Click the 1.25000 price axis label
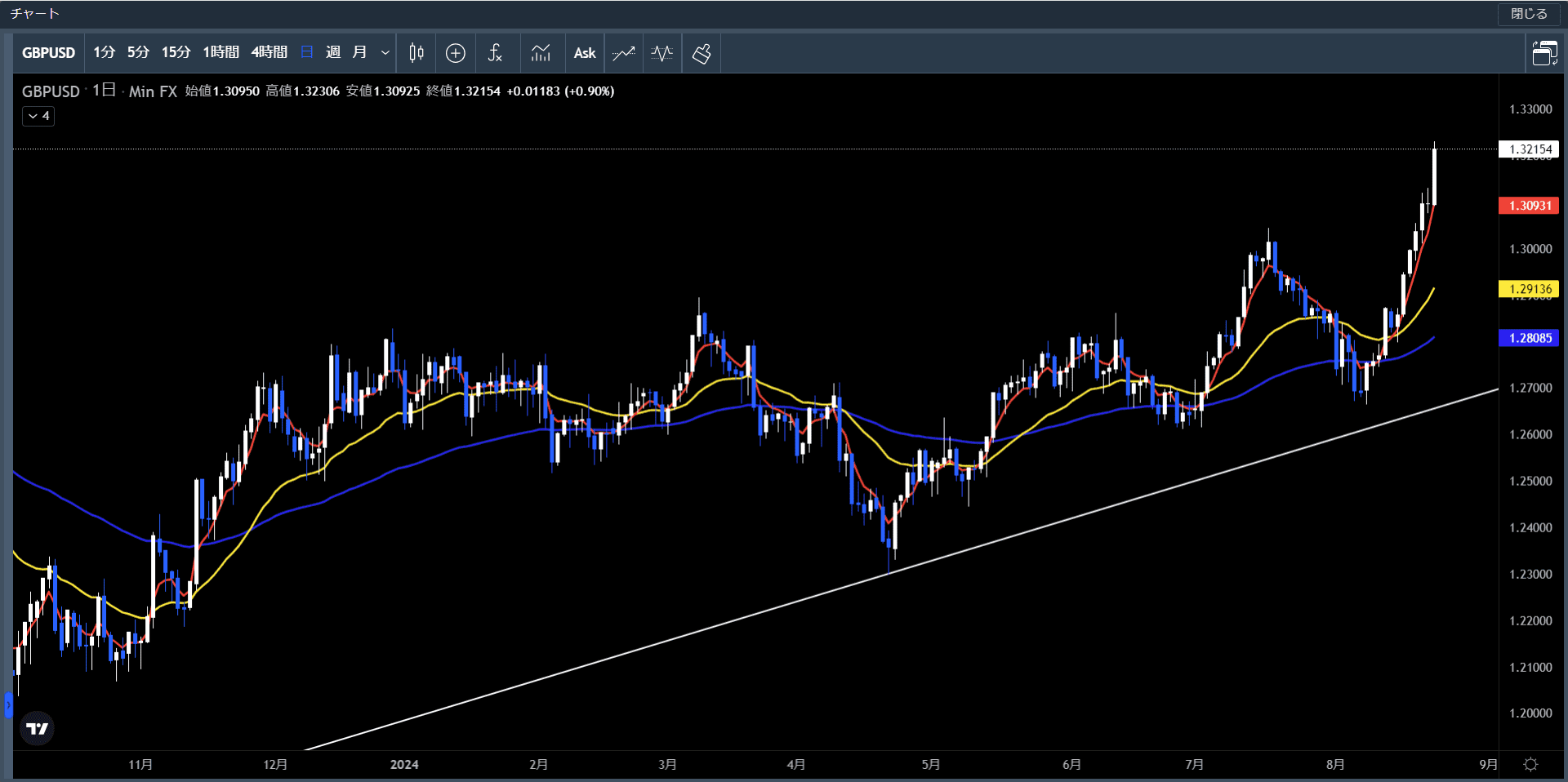This screenshot has height=782, width=1568. pos(1530,482)
